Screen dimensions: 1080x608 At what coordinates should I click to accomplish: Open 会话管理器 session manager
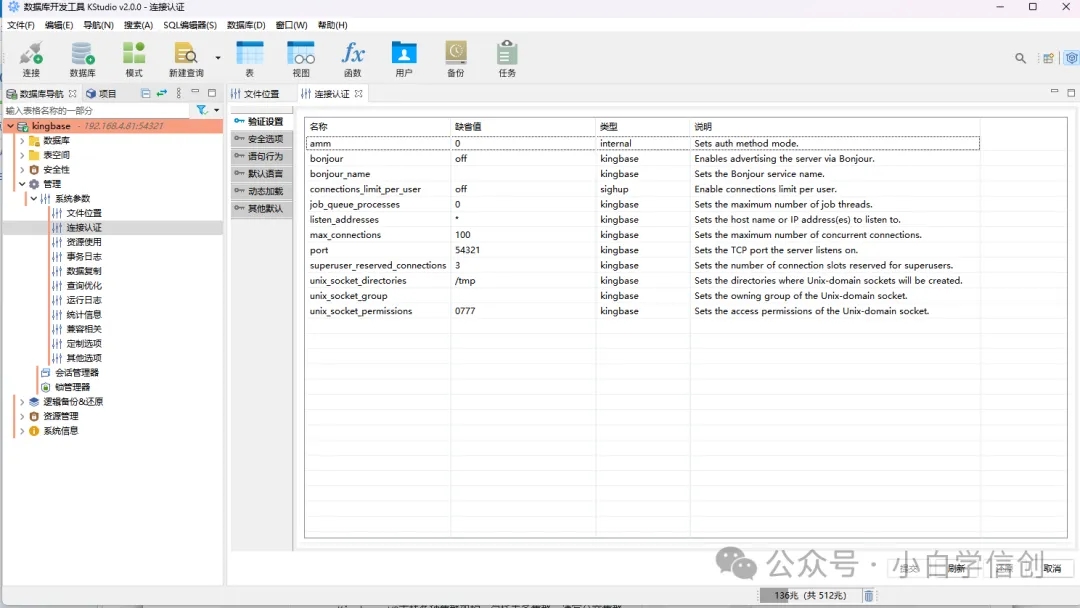point(76,373)
